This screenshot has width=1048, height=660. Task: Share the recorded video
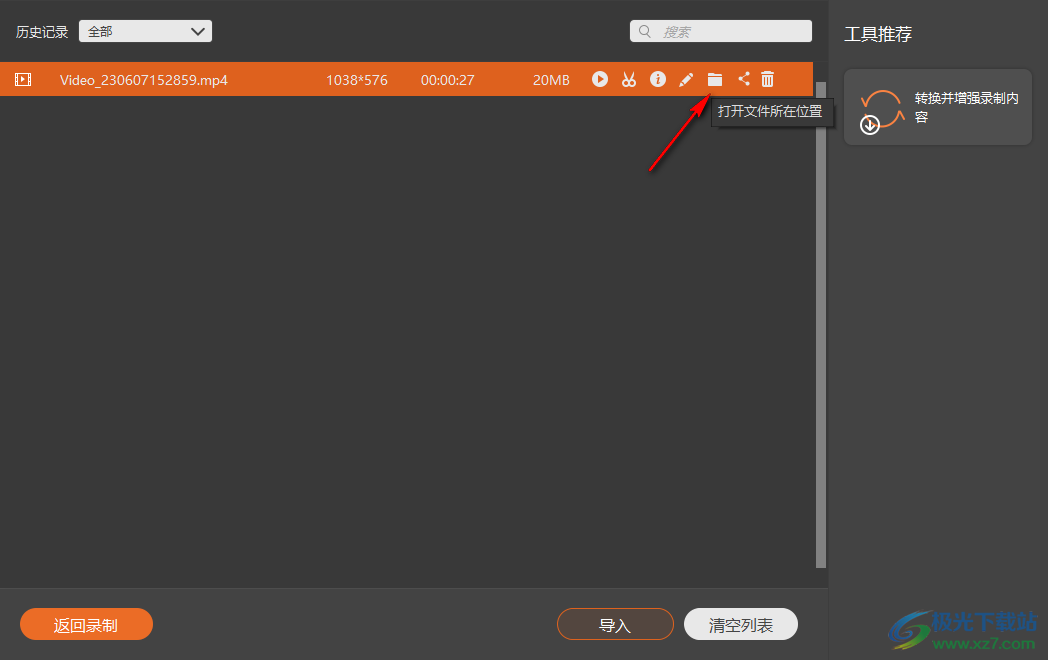click(743, 79)
